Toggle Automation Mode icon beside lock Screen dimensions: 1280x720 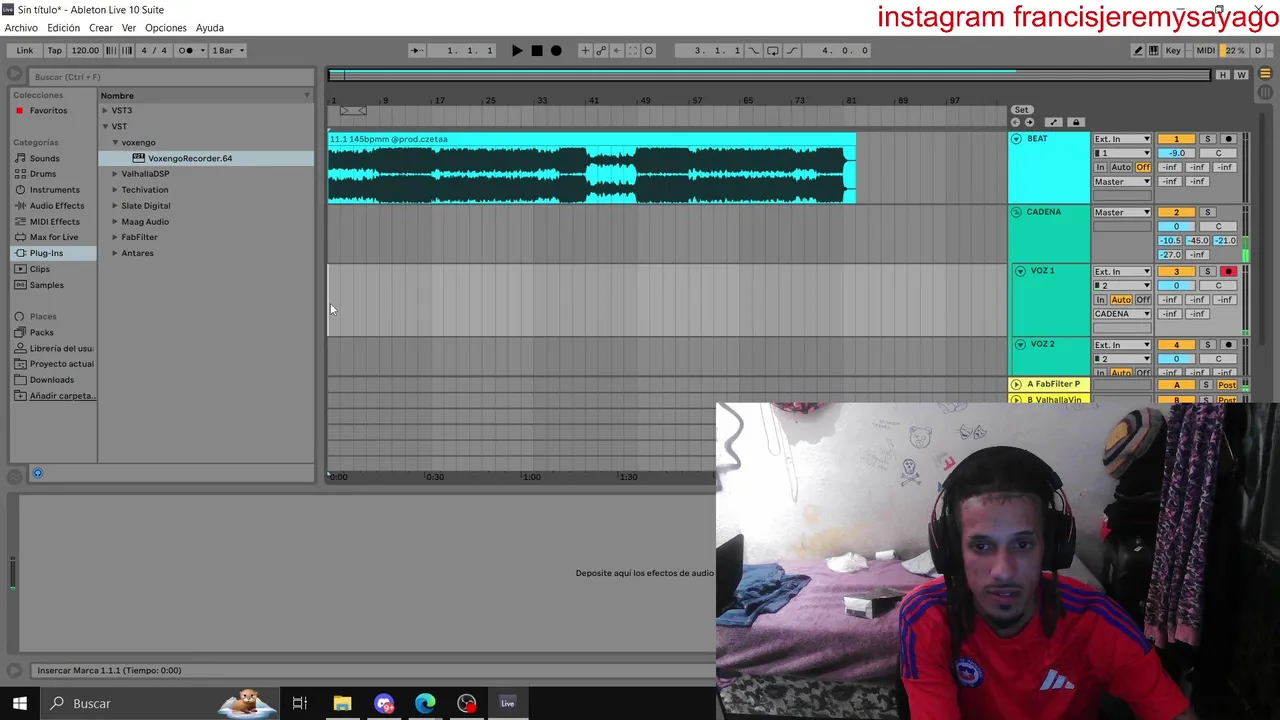1053,122
